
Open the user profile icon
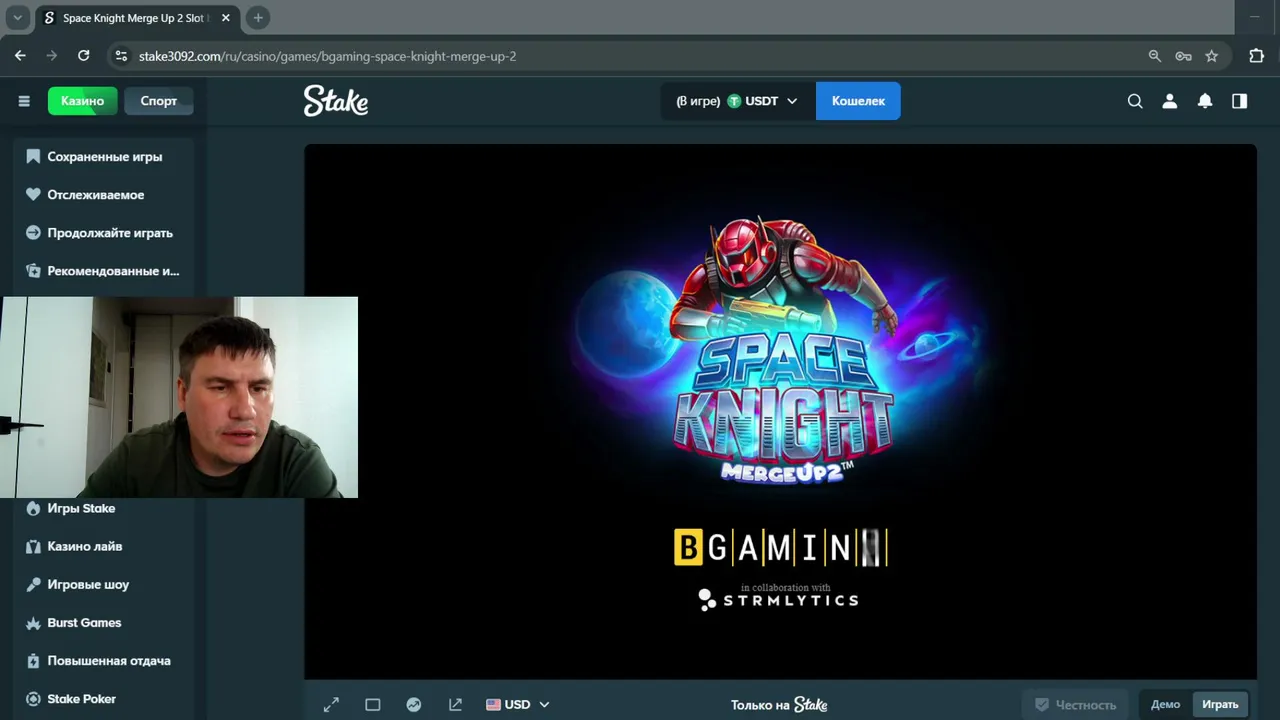pos(1170,101)
